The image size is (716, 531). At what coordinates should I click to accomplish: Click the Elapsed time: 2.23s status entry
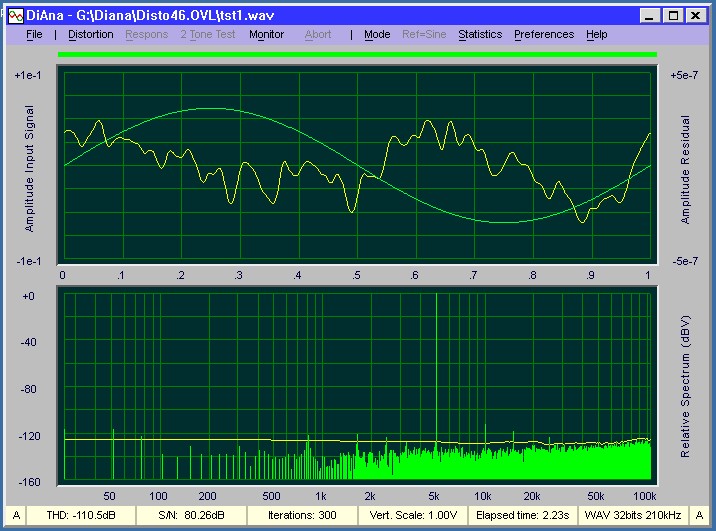click(x=523, y=515)
